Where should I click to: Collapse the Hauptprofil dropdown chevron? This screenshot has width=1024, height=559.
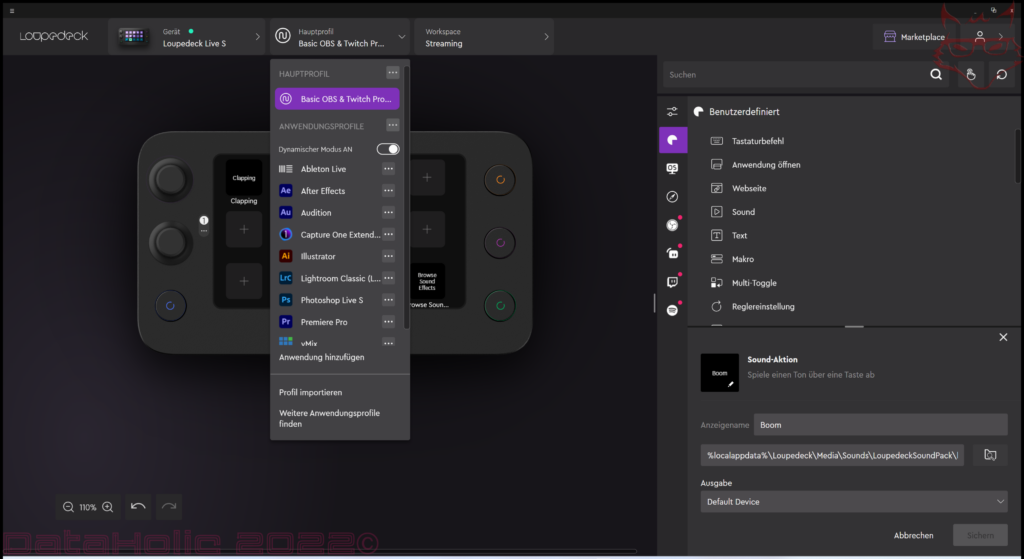pyautogui.click(x=402, y=37)
